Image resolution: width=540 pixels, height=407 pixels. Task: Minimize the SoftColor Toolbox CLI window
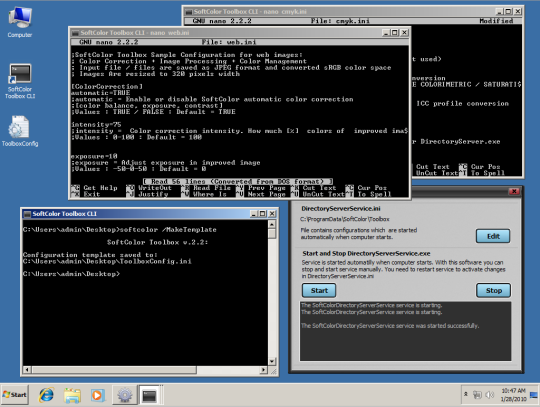[254, 214]
